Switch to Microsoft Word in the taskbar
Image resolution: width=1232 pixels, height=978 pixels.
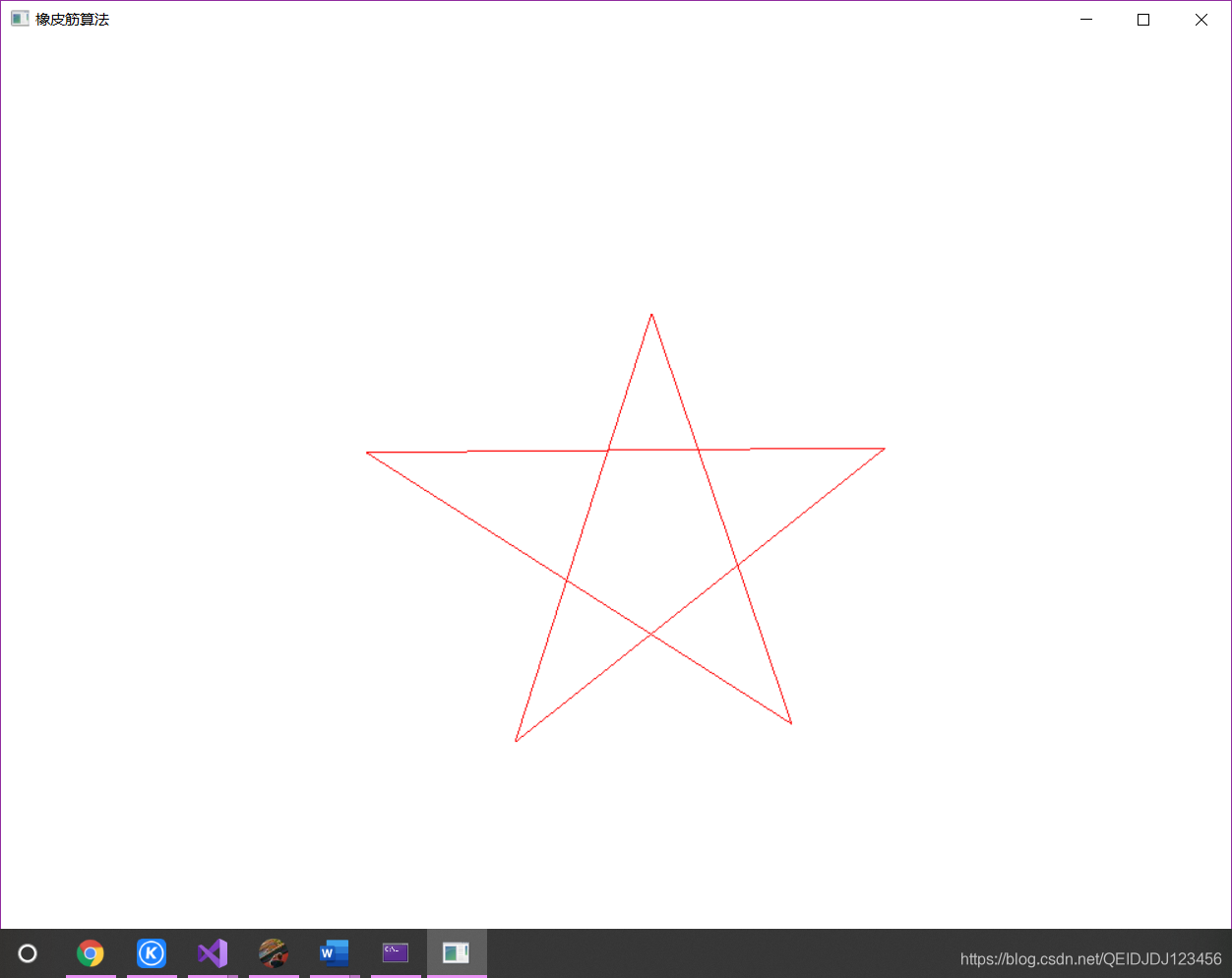[335, 953]
